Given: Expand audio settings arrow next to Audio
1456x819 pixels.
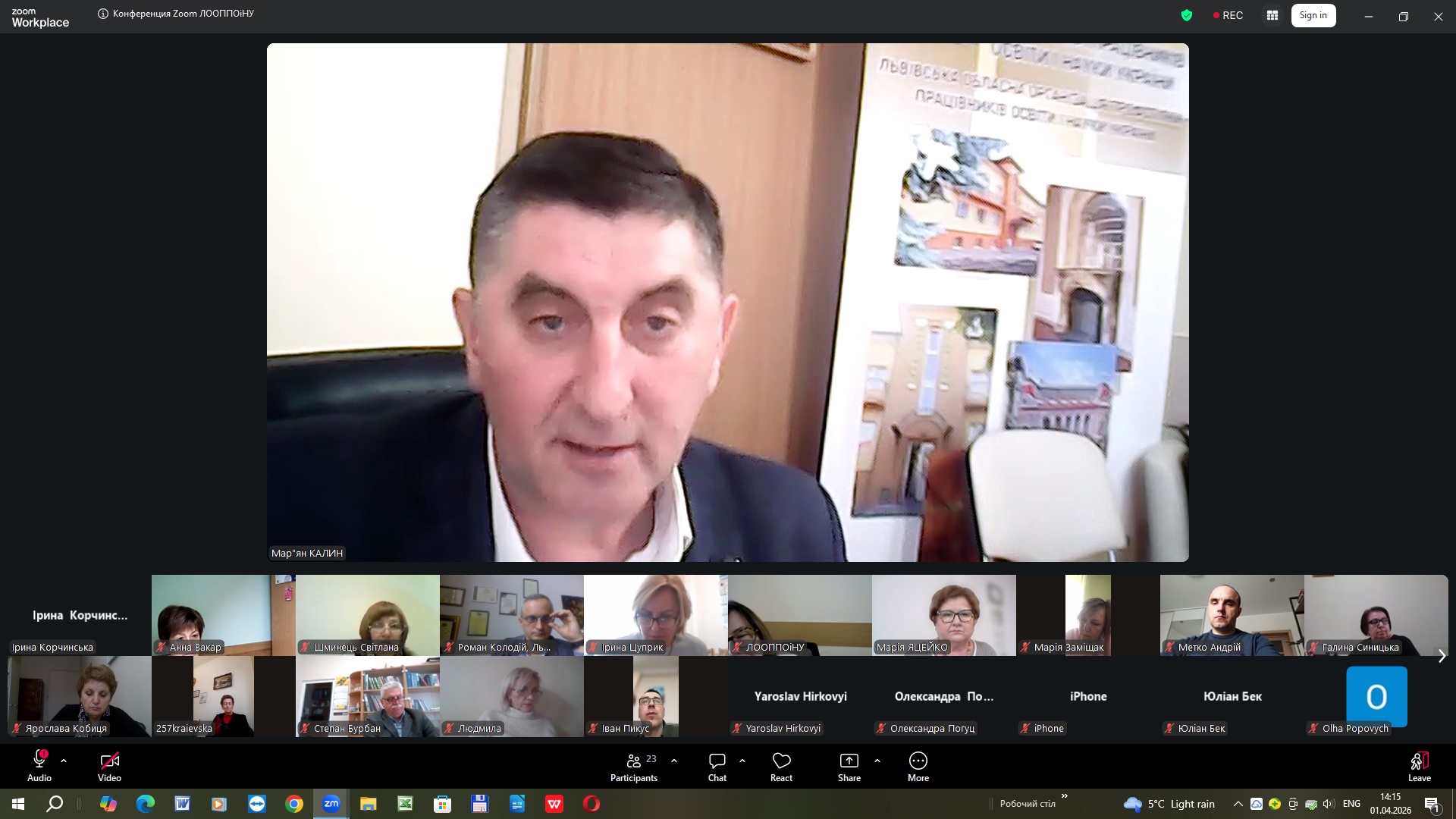Looking at the screenshot, I should (x=64, y=760).
